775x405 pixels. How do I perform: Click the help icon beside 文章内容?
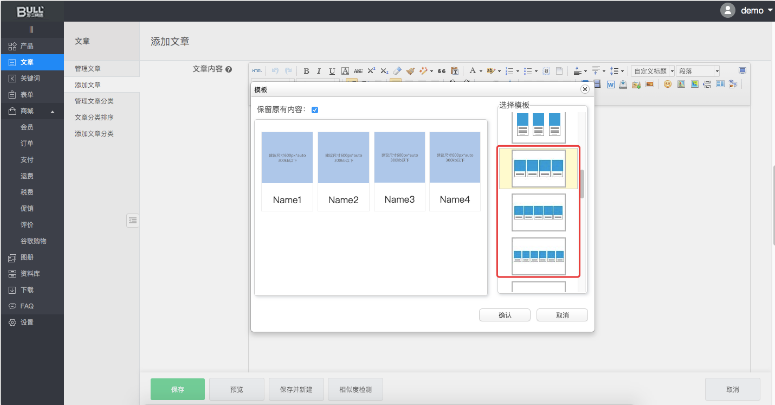click(x=229, y=69)
